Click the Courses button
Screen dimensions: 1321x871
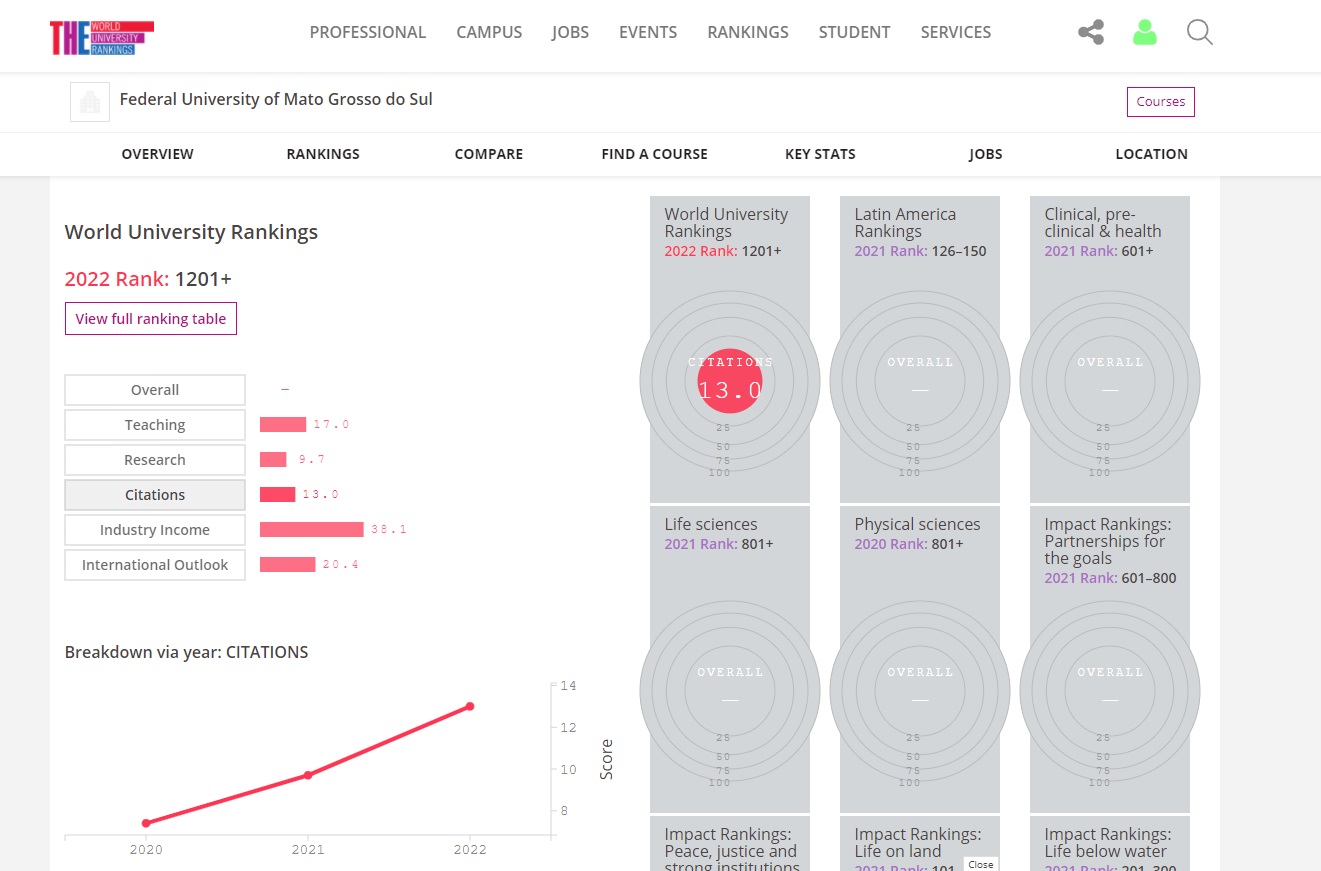(1160, 102)
